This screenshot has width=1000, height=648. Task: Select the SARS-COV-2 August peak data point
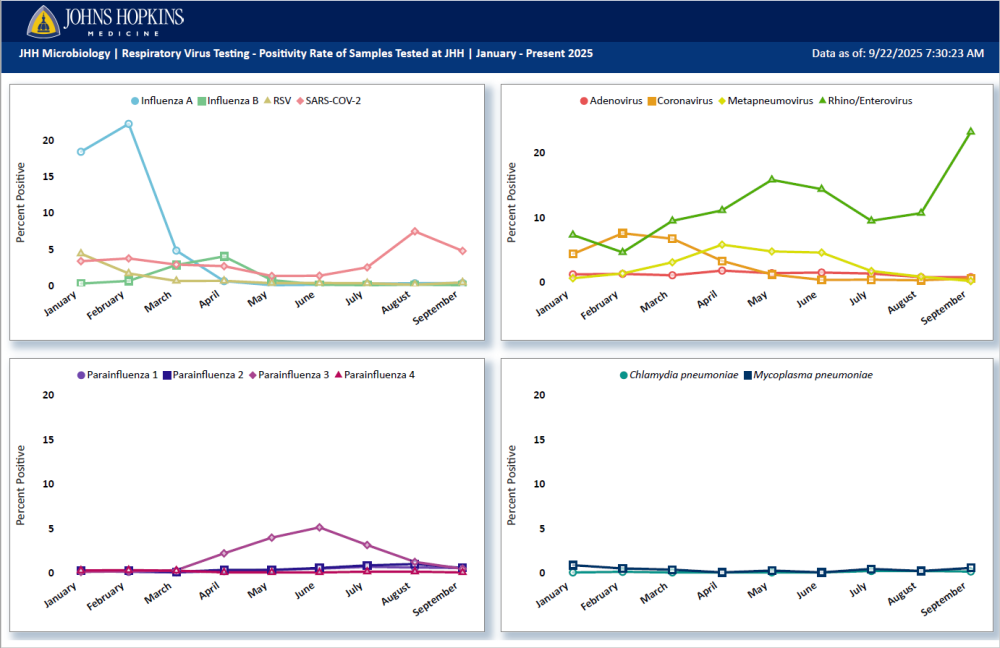pyautogui.click(x=415, y=231)
